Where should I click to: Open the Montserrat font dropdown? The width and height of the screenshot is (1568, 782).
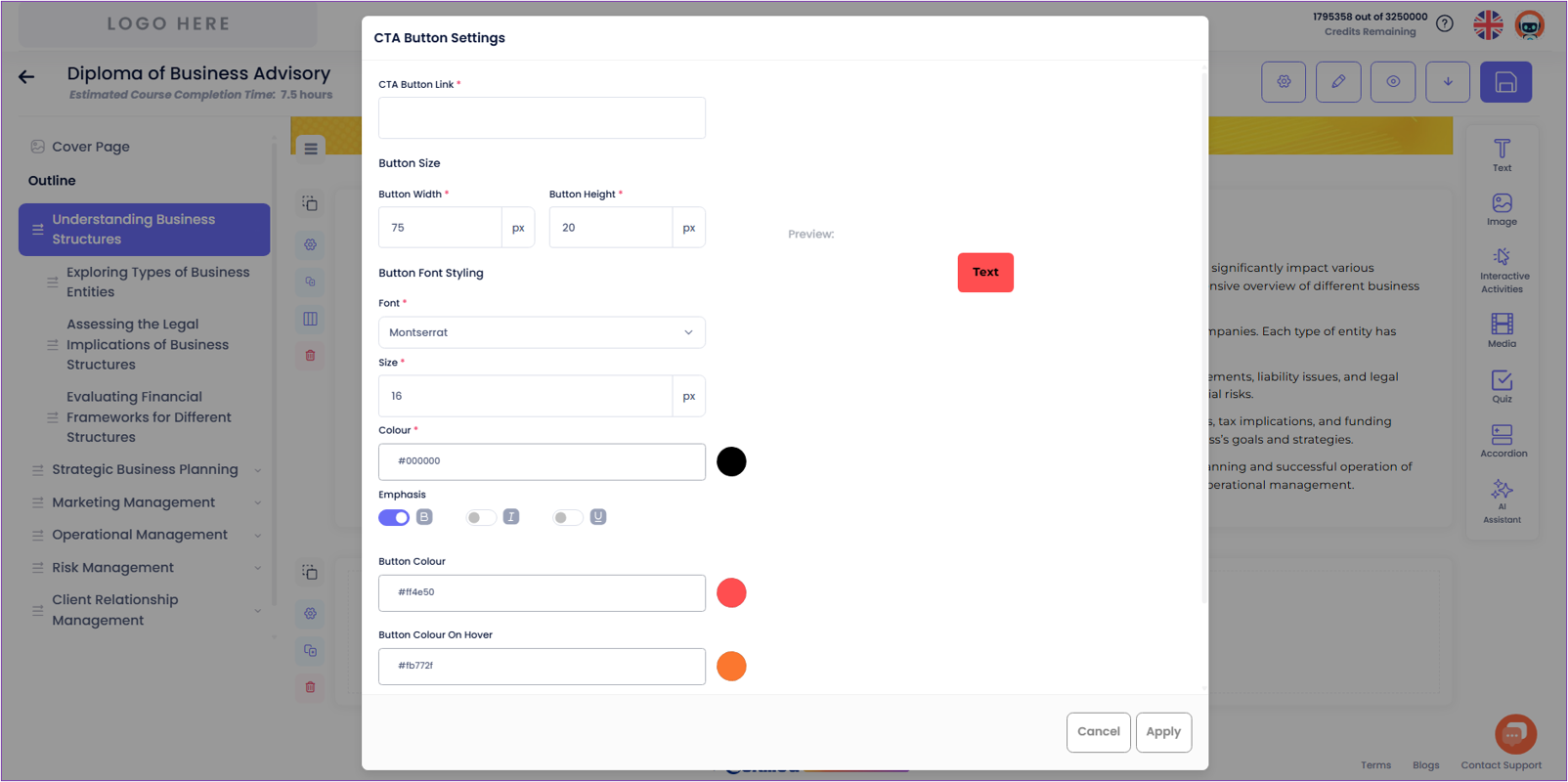(542, 332)
